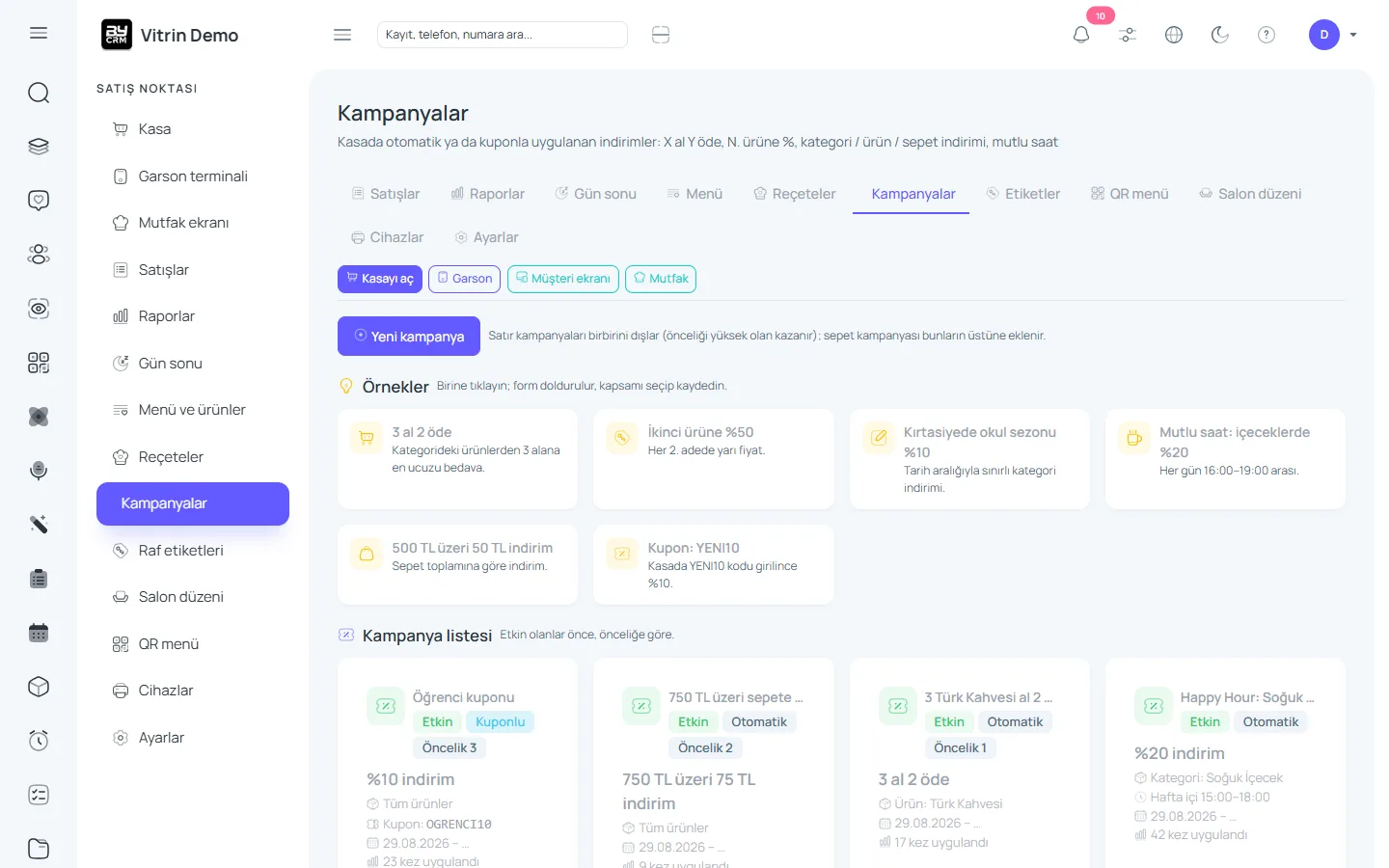Open the layers stack icon in left rail
The image size is (1389, 868).
click(x=39, y=147)
